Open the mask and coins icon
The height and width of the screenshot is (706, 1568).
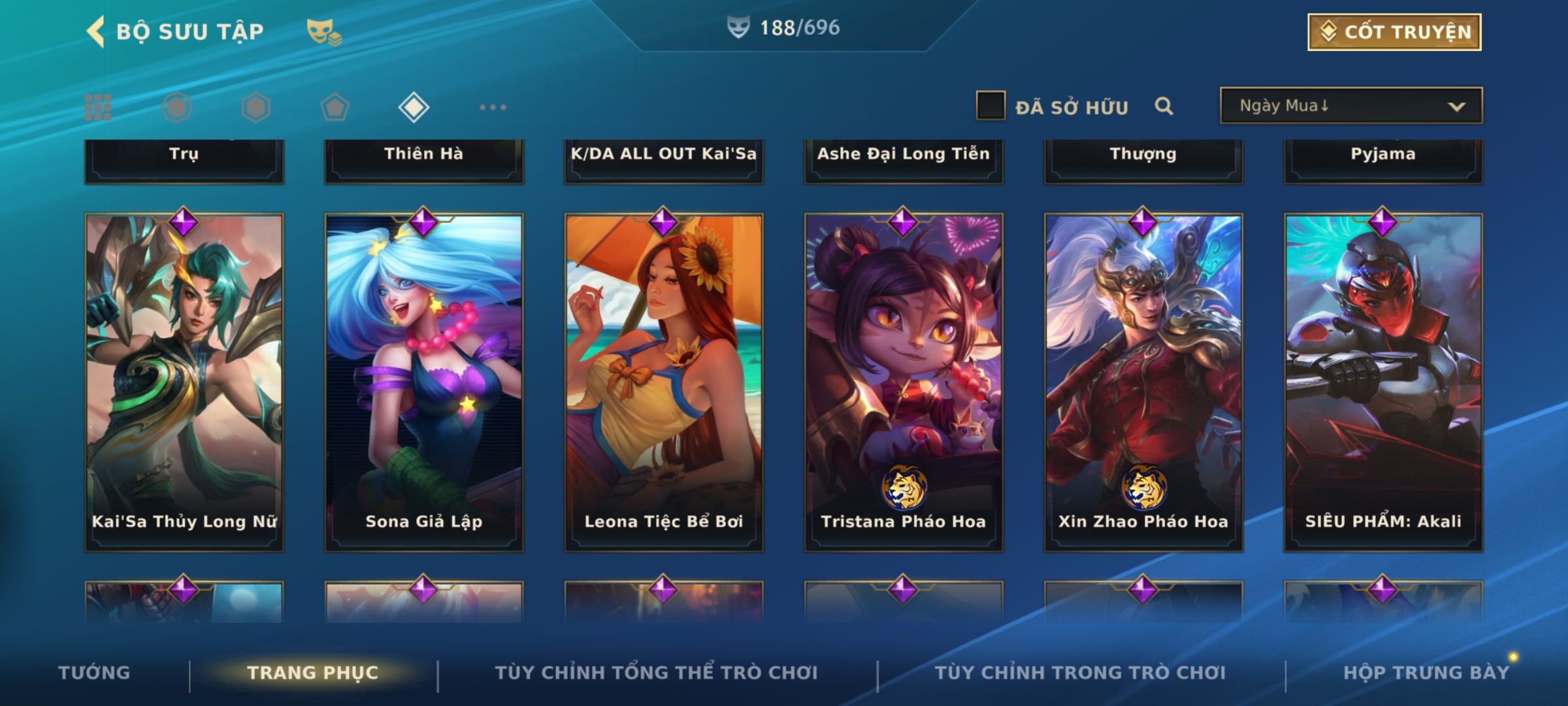pos(324,32)
